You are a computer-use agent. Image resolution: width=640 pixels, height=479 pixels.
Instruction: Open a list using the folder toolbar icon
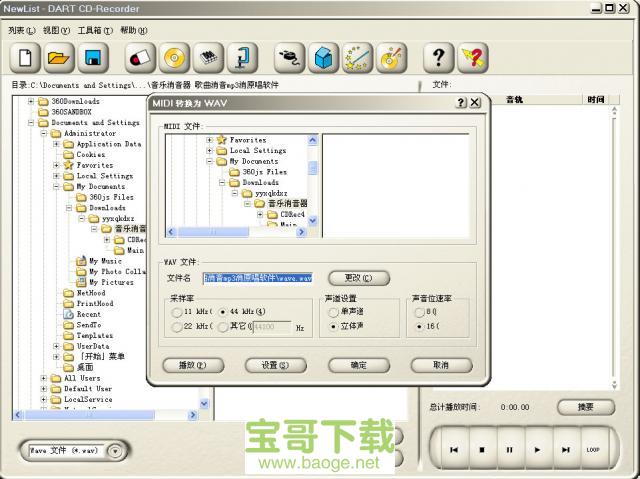tap(59, 58)
